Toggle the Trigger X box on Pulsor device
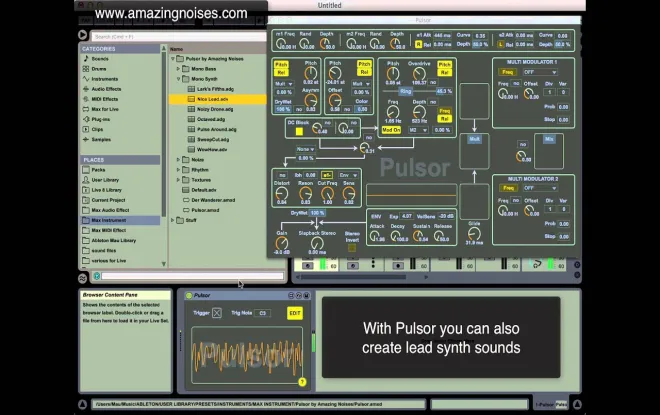Screen dimensions: 660x415 pos(217,313)
